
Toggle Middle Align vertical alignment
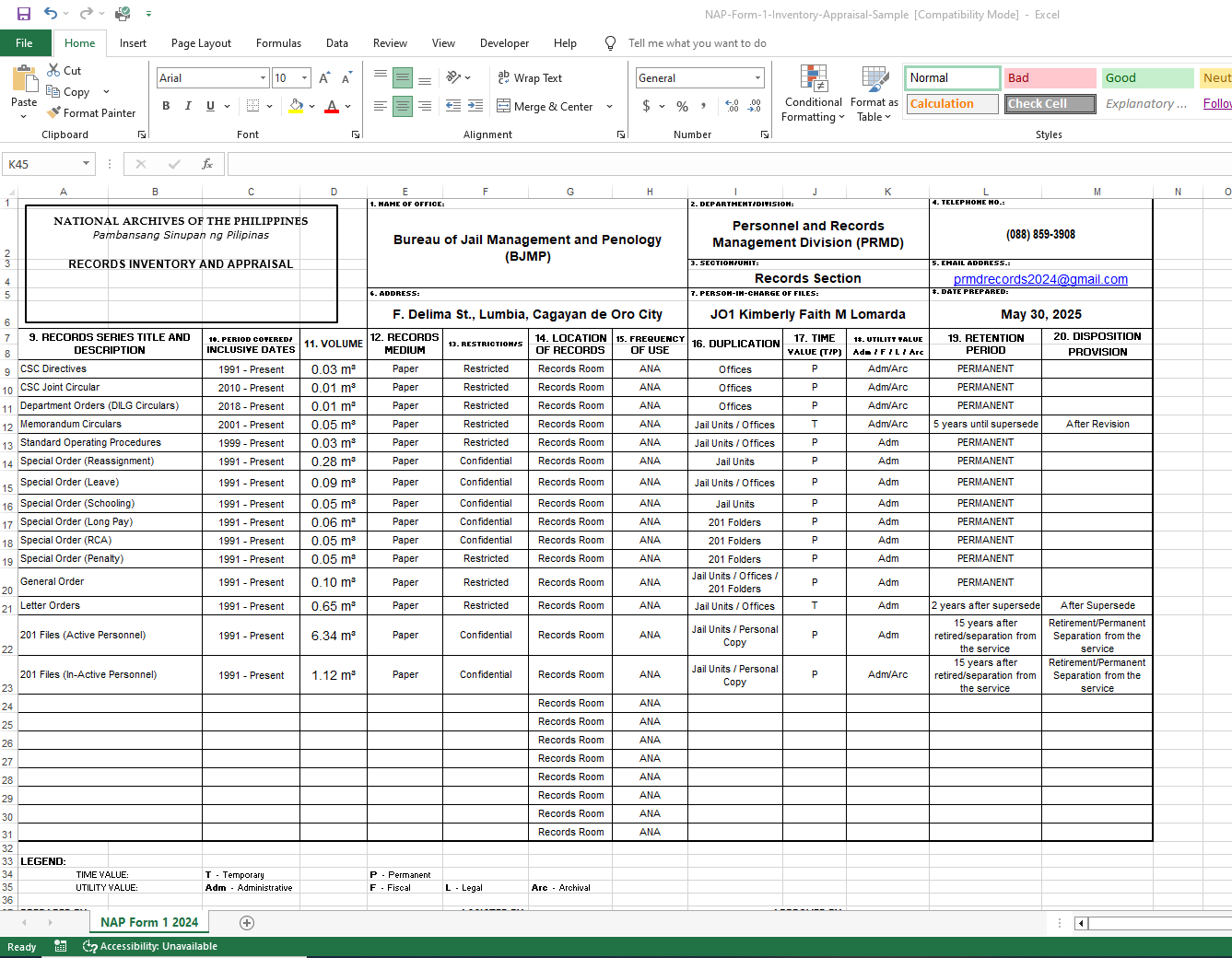click(x=403, y=78)
